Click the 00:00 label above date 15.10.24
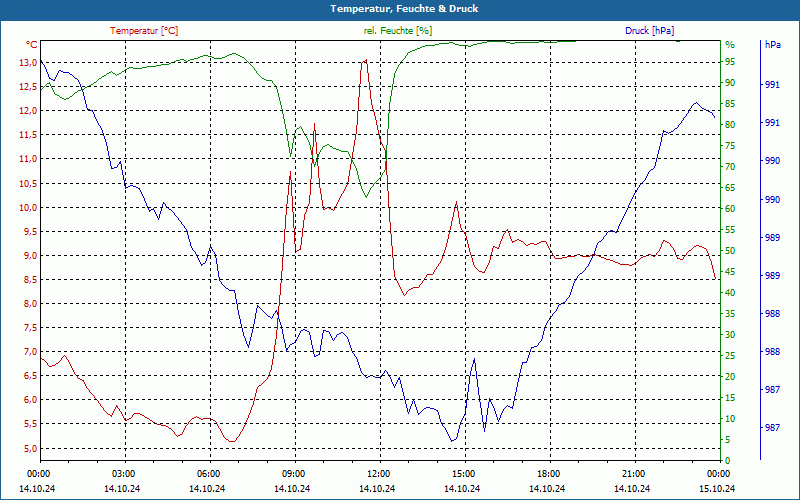This screenshot has width=800, height=500. 718,473
